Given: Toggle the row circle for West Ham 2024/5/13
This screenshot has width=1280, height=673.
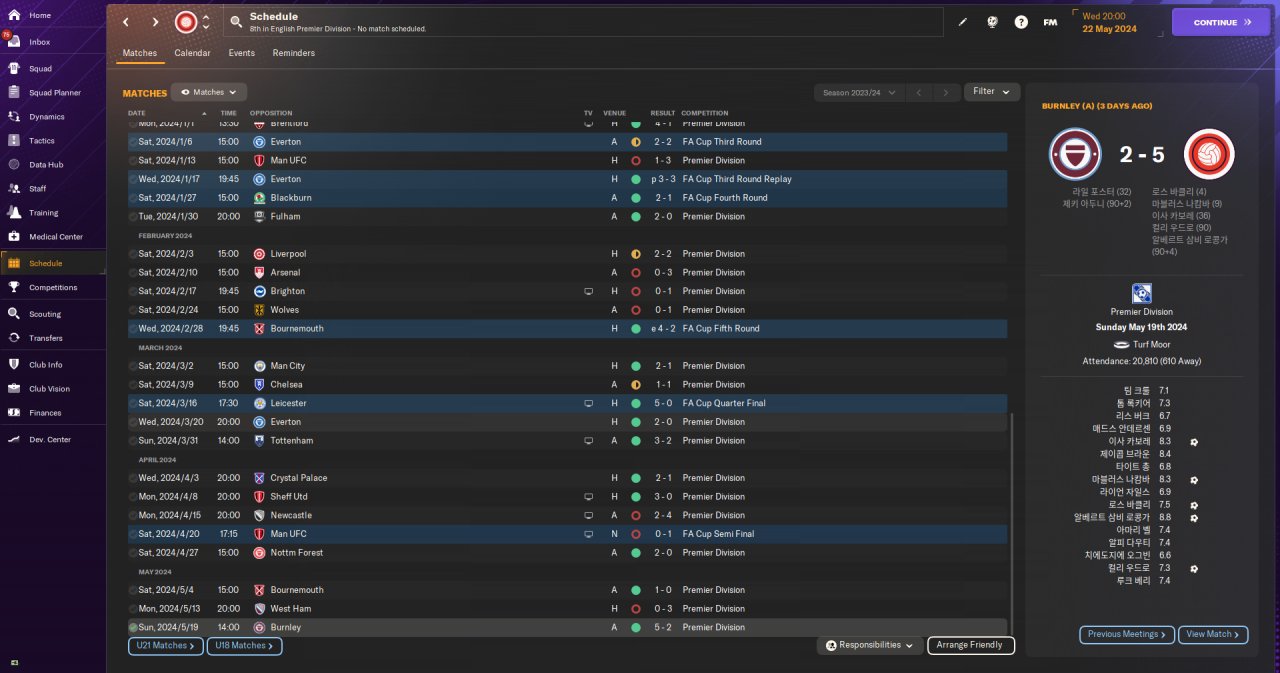Looking at the screenshot, I should 133,609.
